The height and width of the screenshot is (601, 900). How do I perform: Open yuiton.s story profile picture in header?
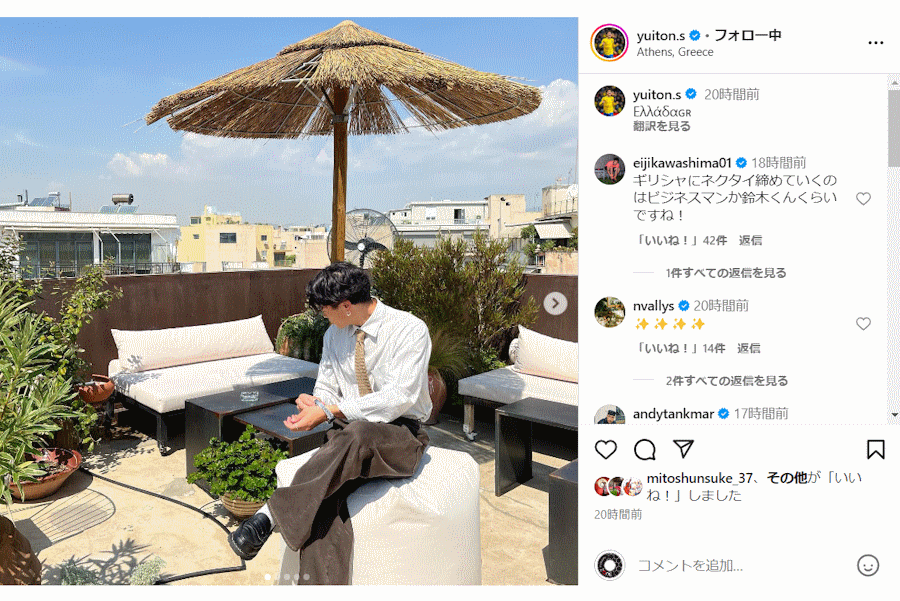coord(609,43)
